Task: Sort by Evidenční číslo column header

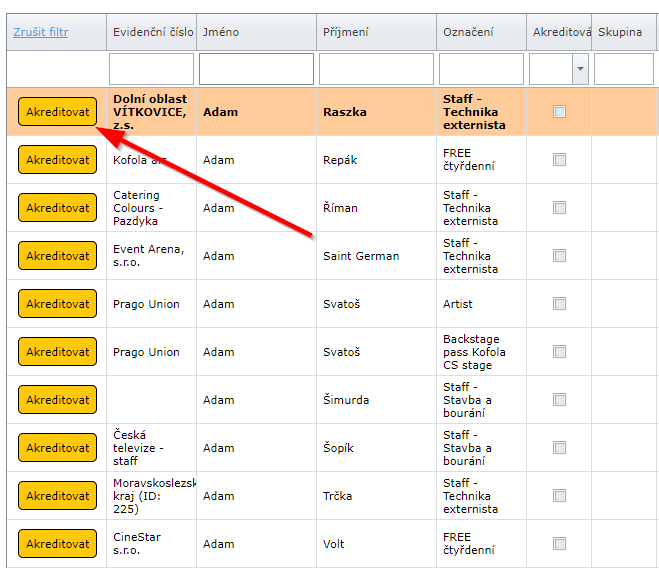Action: tap(151, 32)
